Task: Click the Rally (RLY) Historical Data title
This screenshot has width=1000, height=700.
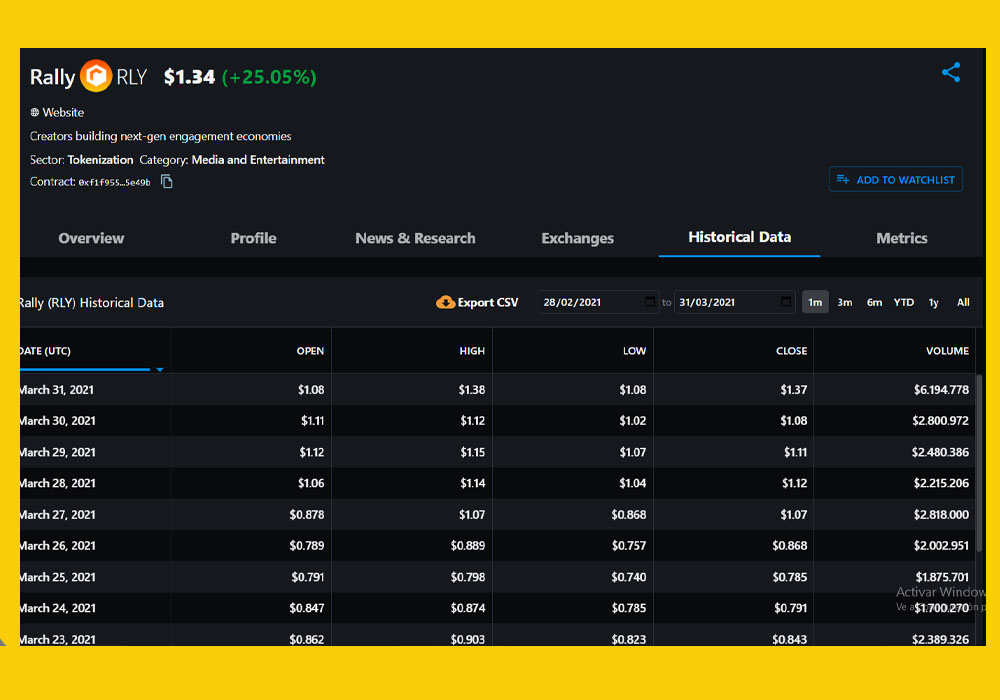Action: 92,303
